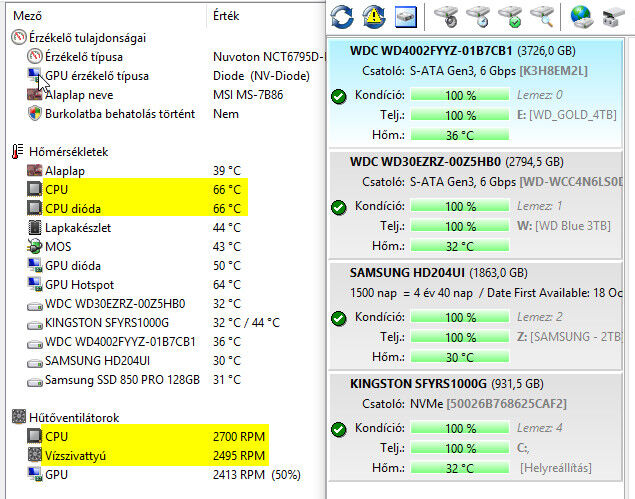Click the E: [WD_GOLD_4TB] volume label
The width and height of the screenshot is (635, 499).
pos(567,115)
